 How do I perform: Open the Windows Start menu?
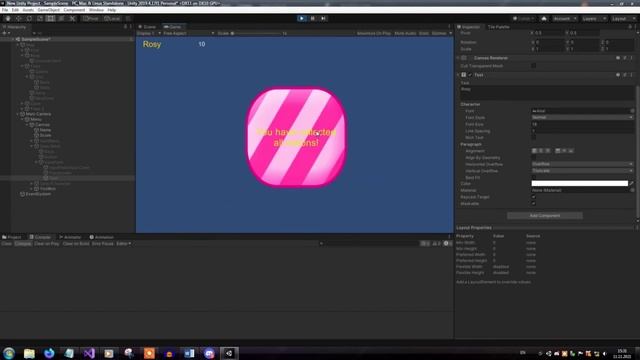(9, 353)
